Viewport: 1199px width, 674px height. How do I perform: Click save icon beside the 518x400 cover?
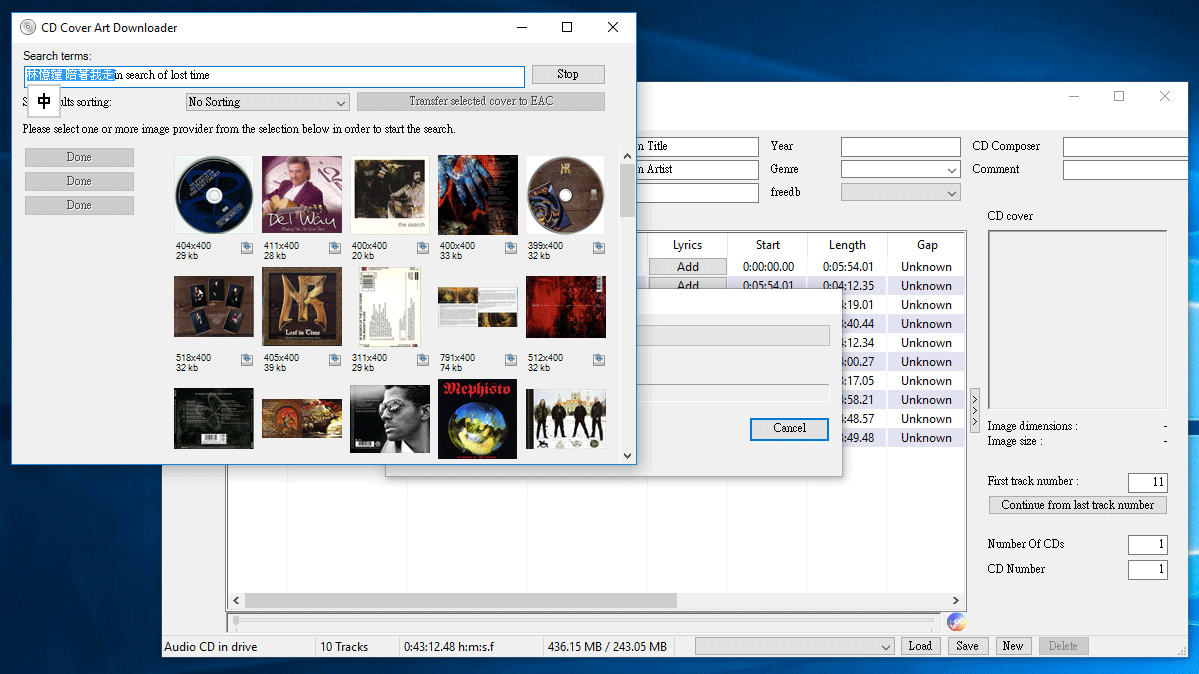247,360
